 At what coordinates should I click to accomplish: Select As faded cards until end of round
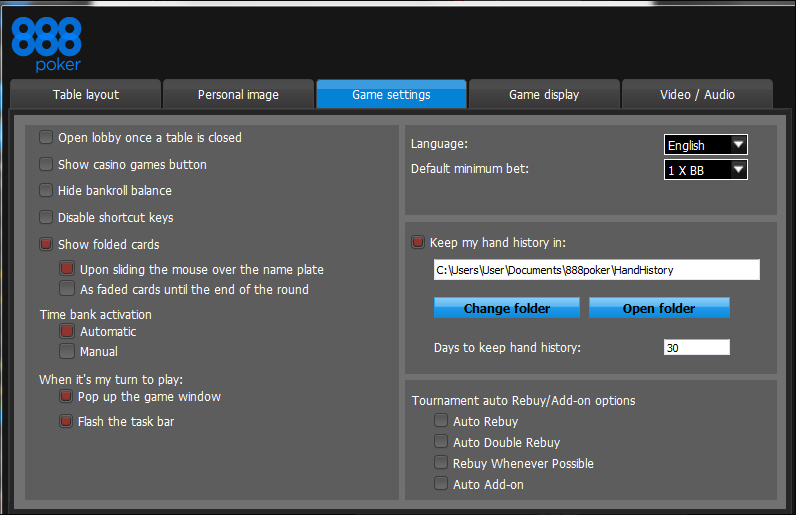(67, 288)
